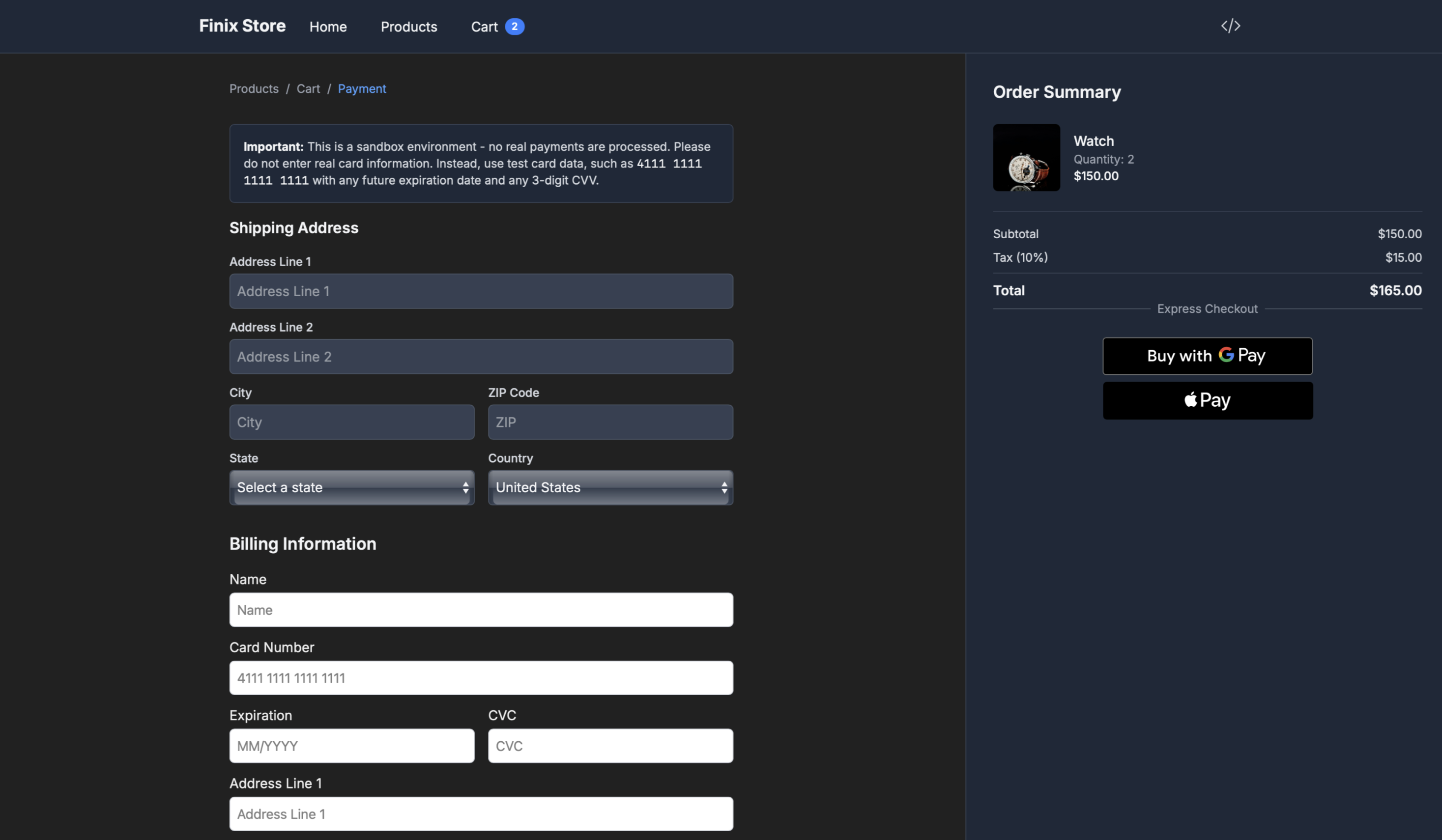Focus the shipping Address Line 1 field
The height and width of the screenshot is (840, 1442).
(481, 291)
